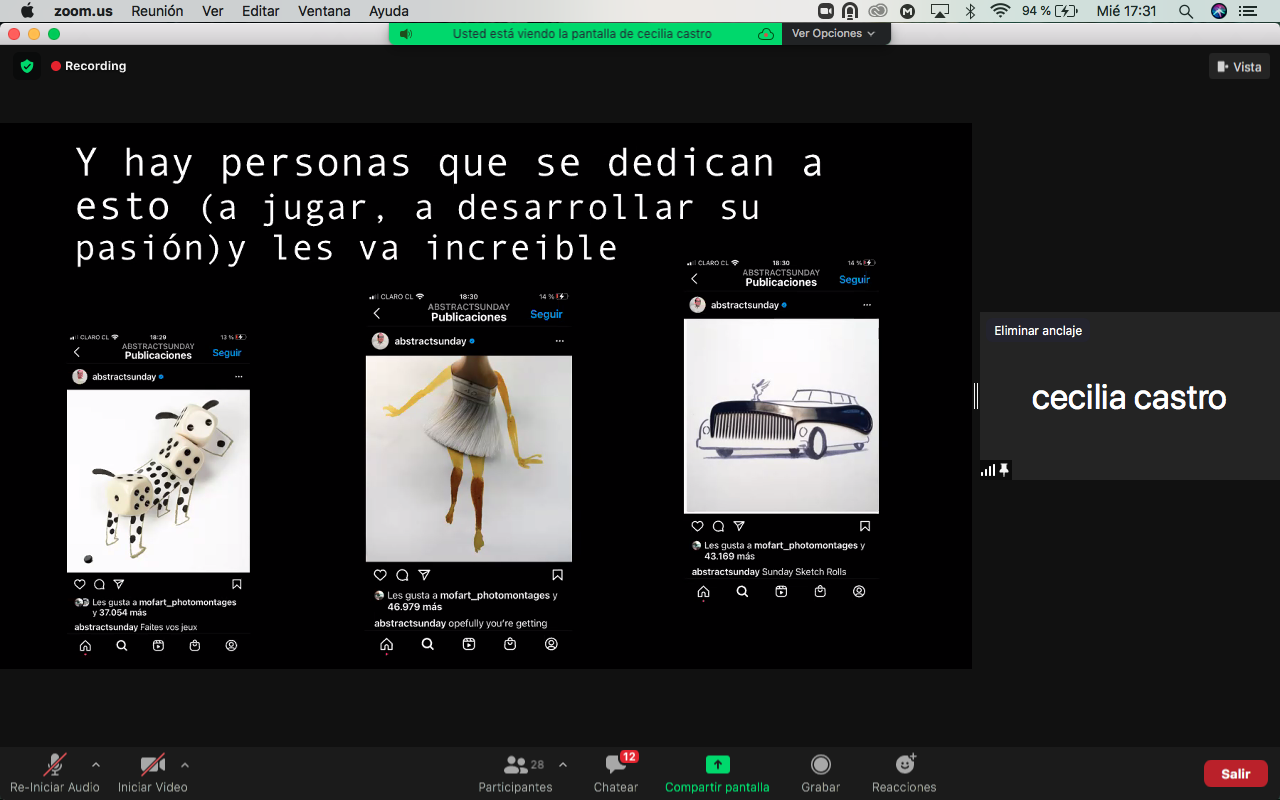Viewport: 1280px width, 800px height.
Task: Click the heart icon under dice dog post
Action: point(80,584)
